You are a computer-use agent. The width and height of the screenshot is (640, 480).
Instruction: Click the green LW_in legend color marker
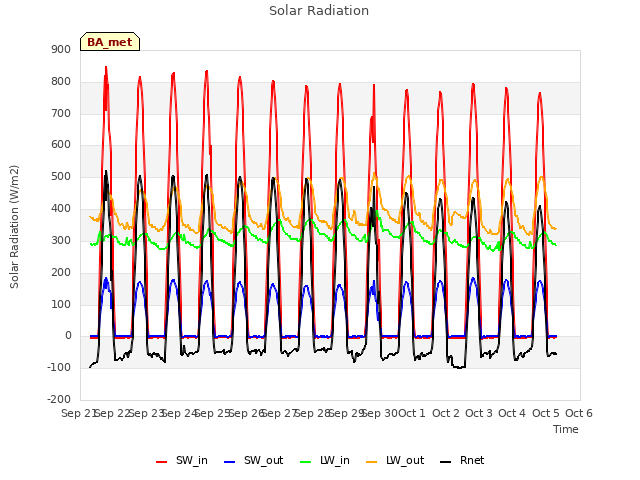point(306,462)
